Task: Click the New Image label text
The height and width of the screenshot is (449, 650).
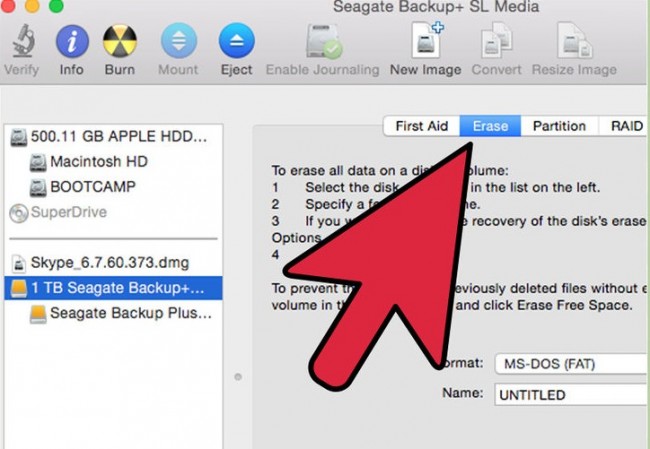Action: pos(425,70)
